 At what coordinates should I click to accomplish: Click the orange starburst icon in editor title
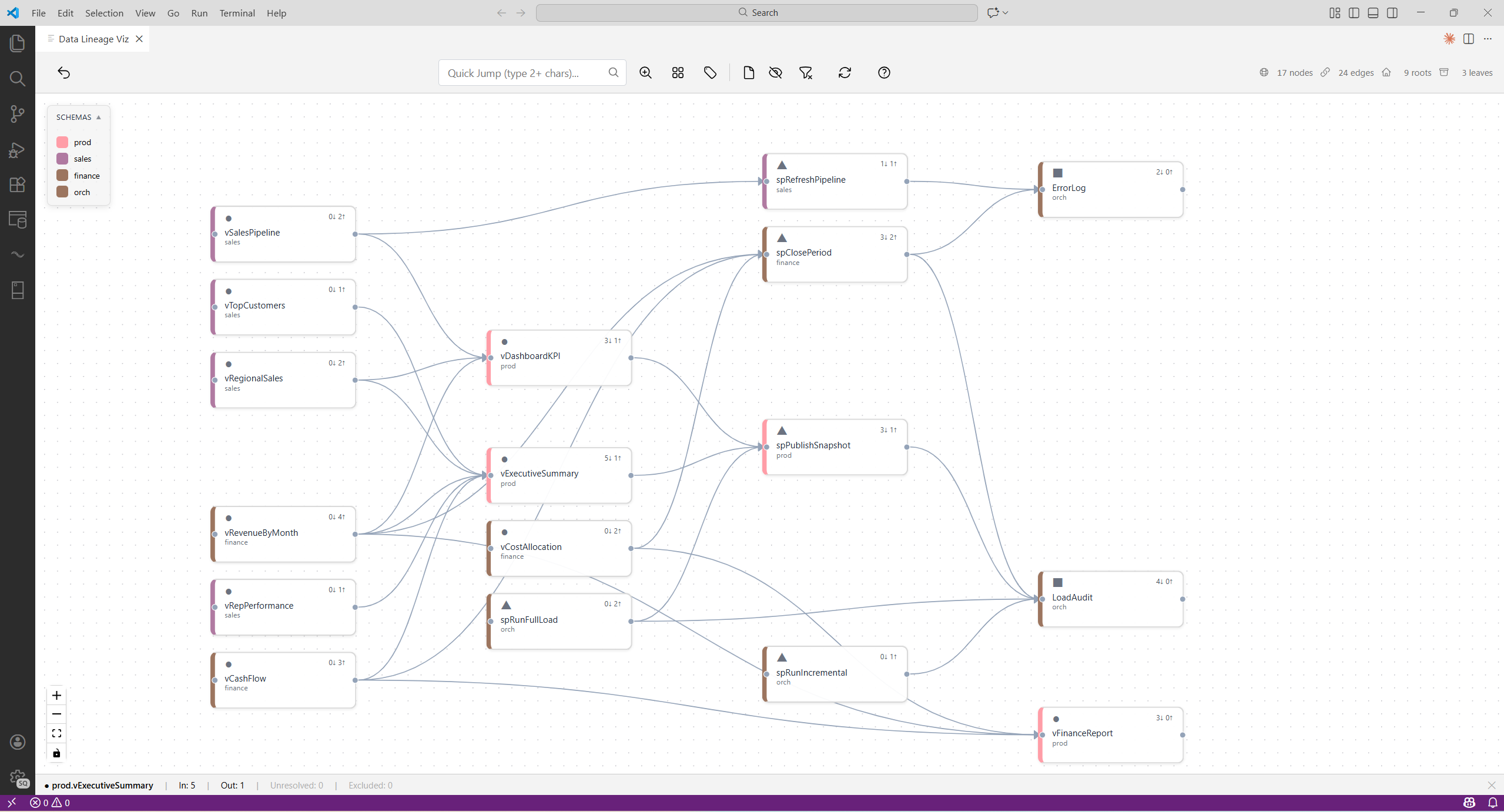pyautogui.click(x=1449, y=39)
